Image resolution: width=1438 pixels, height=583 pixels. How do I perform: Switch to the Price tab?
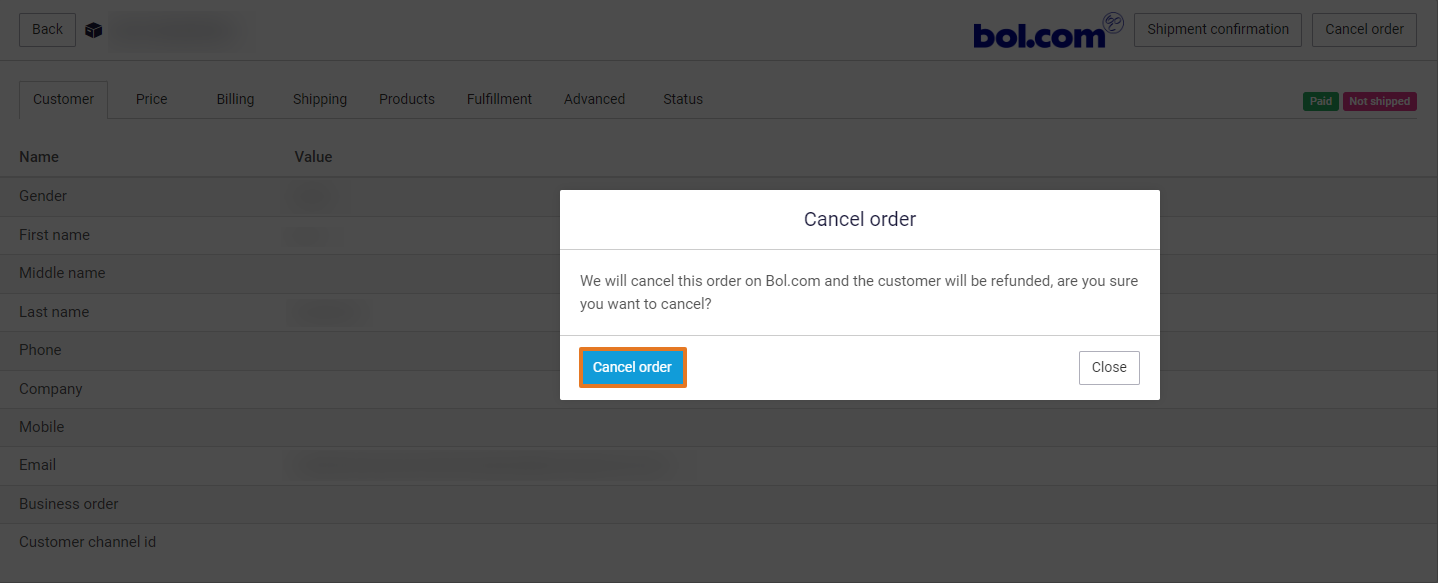pyautogui.click(x=151, y=99)
